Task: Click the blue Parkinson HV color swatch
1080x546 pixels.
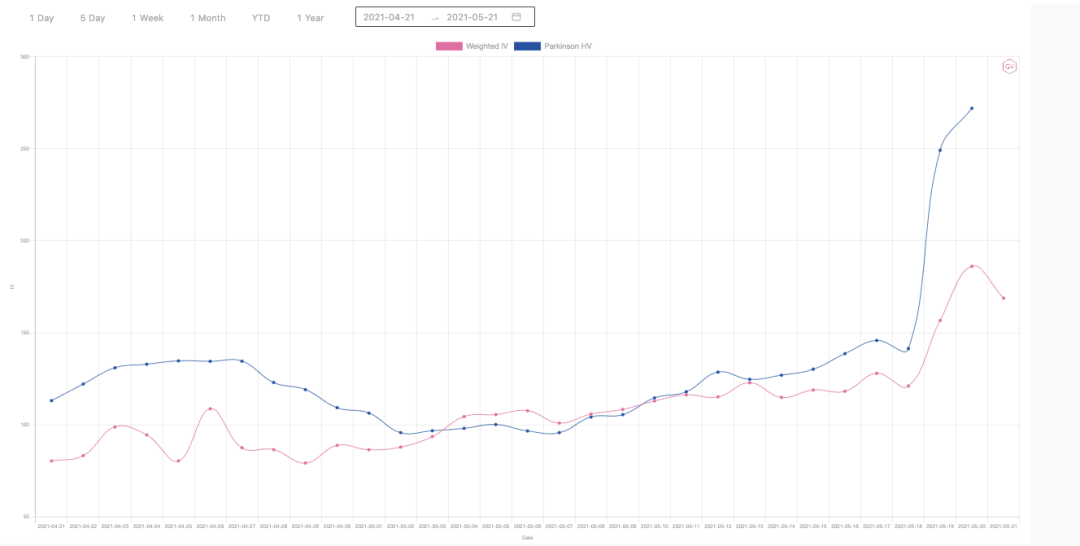Action: tap(527, 46)
